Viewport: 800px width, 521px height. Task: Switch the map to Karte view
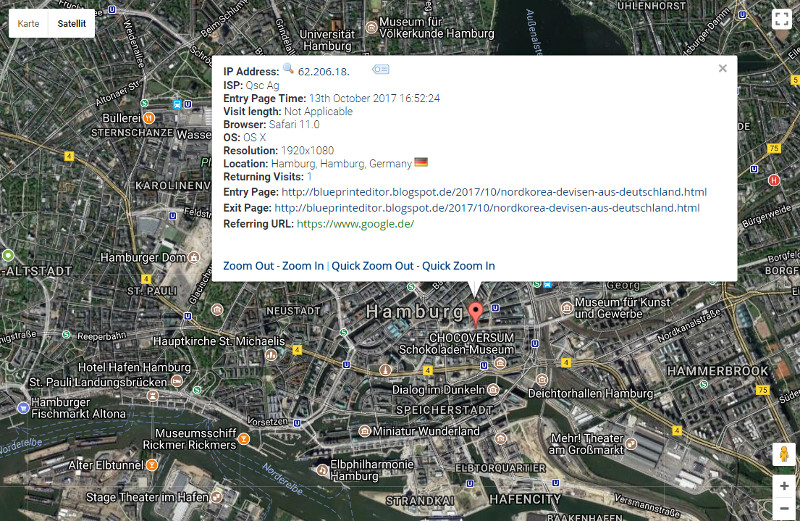[29, 23]
